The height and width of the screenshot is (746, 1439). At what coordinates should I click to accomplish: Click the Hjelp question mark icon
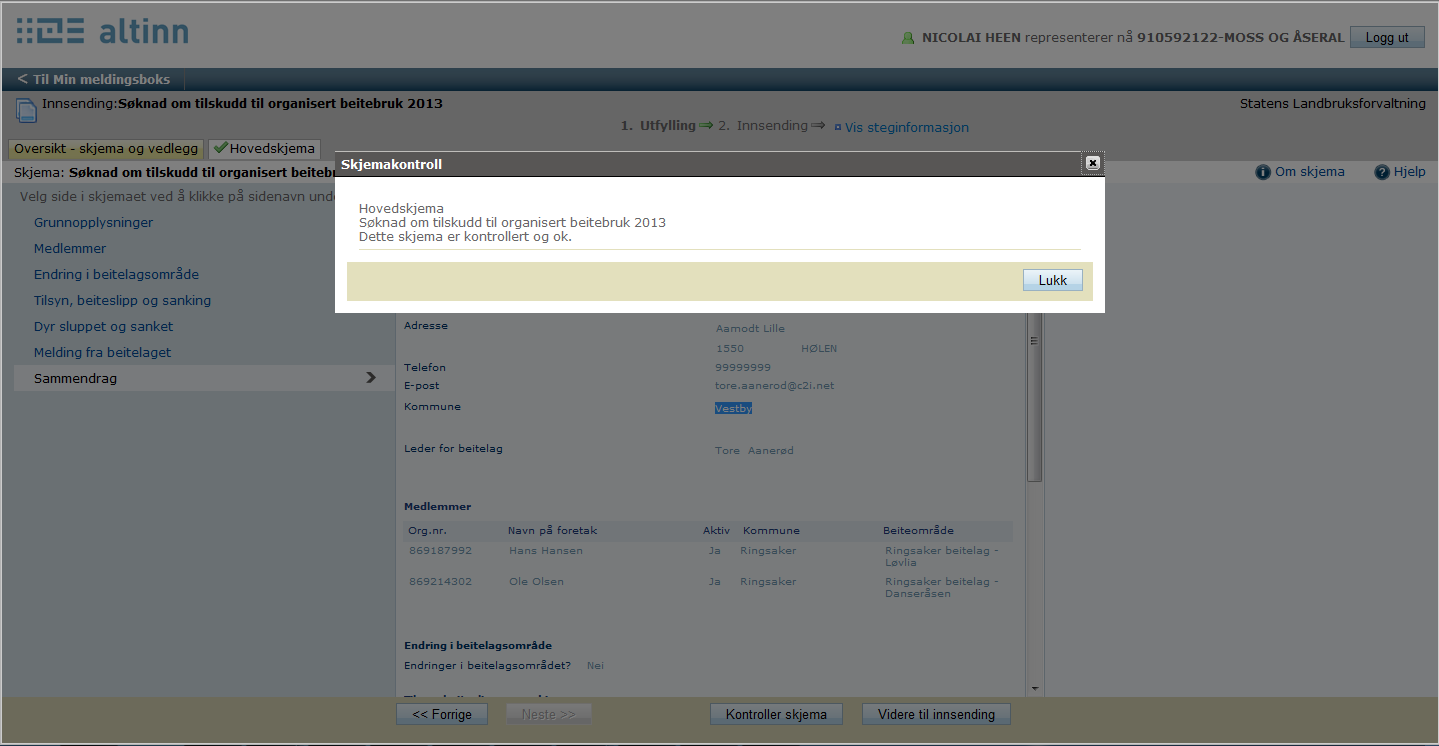1382,172
